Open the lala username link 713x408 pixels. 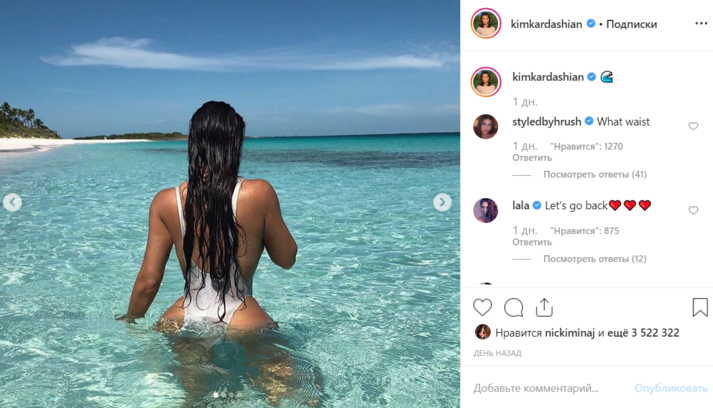[x=521, y=206]
